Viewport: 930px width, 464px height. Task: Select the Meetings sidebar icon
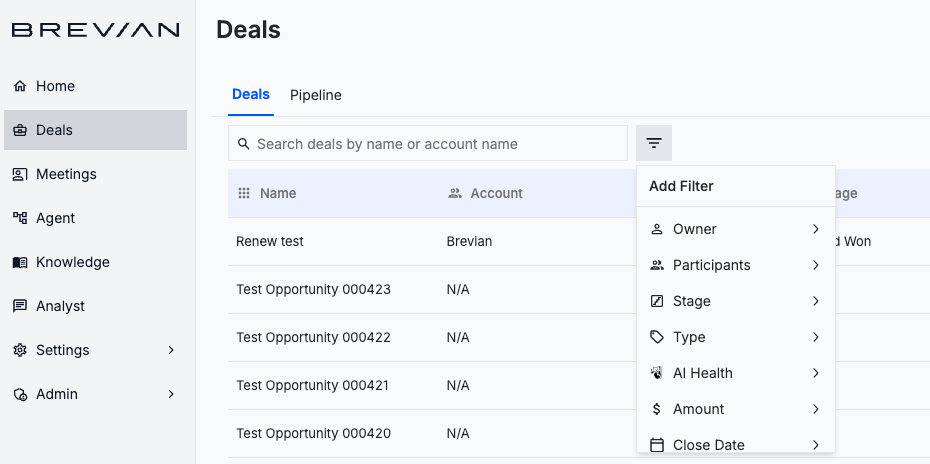20,174
